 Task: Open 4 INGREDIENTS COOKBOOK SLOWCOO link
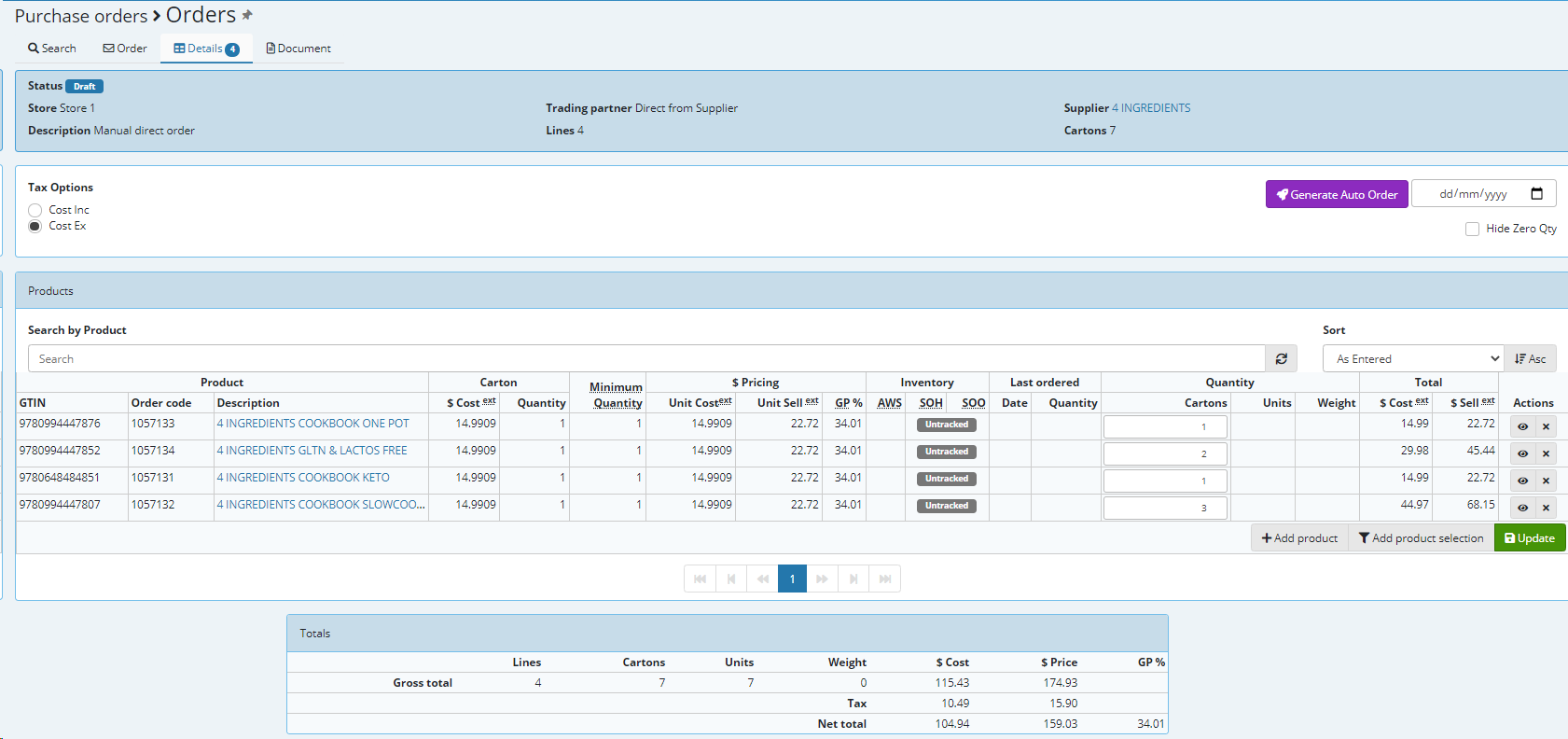(x=321, y=505)
